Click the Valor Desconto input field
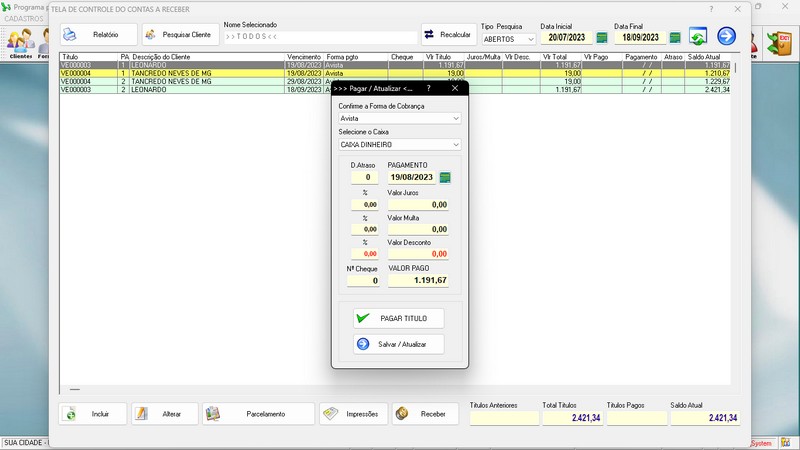The width and height of the screenshot is (800, 450). pyautogui.click(x=418, y=254)
